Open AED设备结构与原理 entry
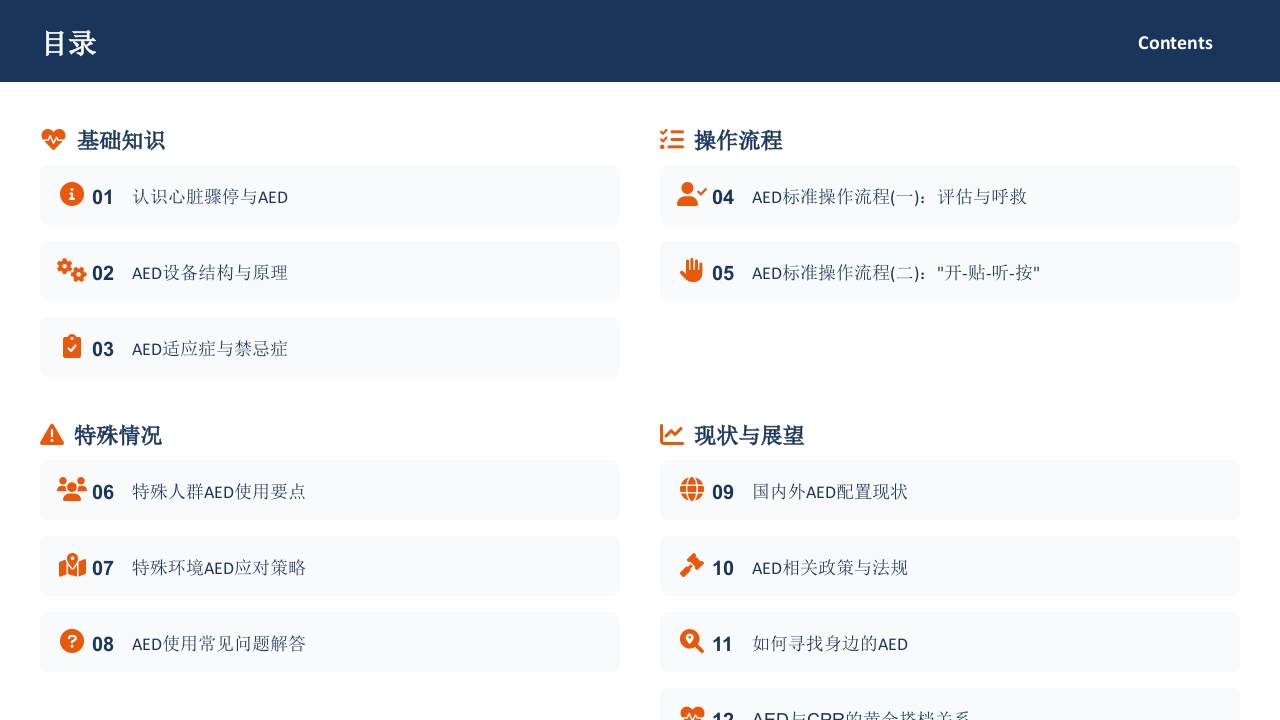Image resolution: width=1280 pixels, height=720 pixels. 210,273
